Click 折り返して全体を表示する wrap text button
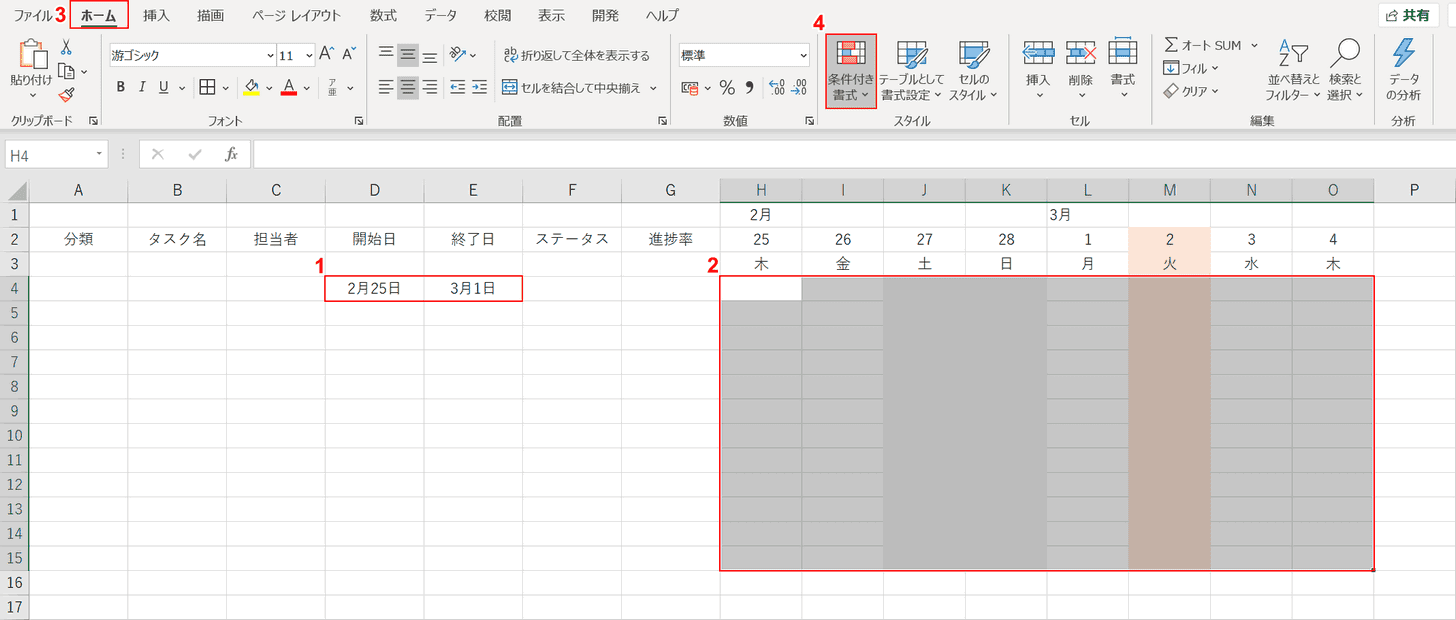1456x620 pixels. click(575, 55)
